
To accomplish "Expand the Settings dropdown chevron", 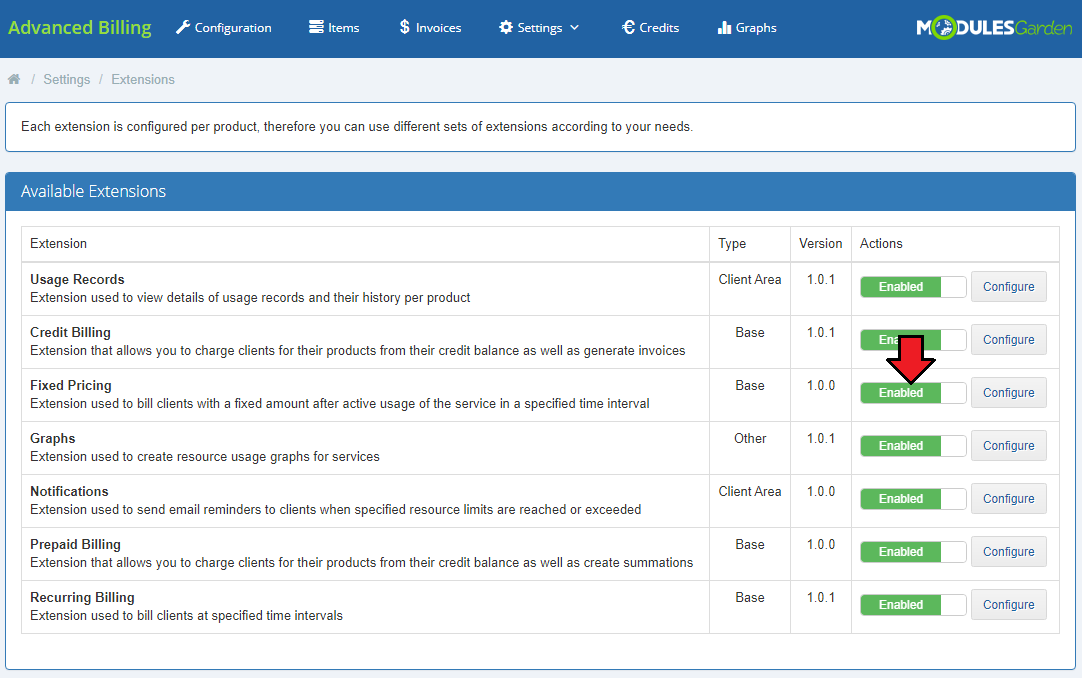I will click(574, 28).
